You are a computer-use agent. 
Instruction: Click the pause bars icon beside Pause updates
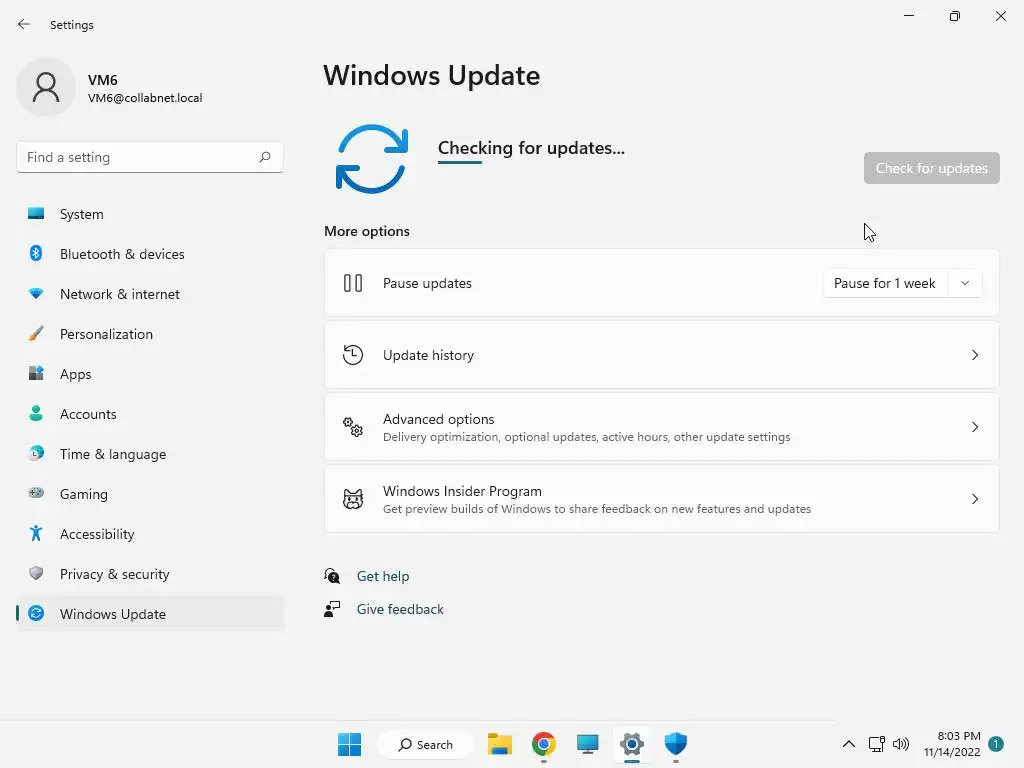coord(353,283)
